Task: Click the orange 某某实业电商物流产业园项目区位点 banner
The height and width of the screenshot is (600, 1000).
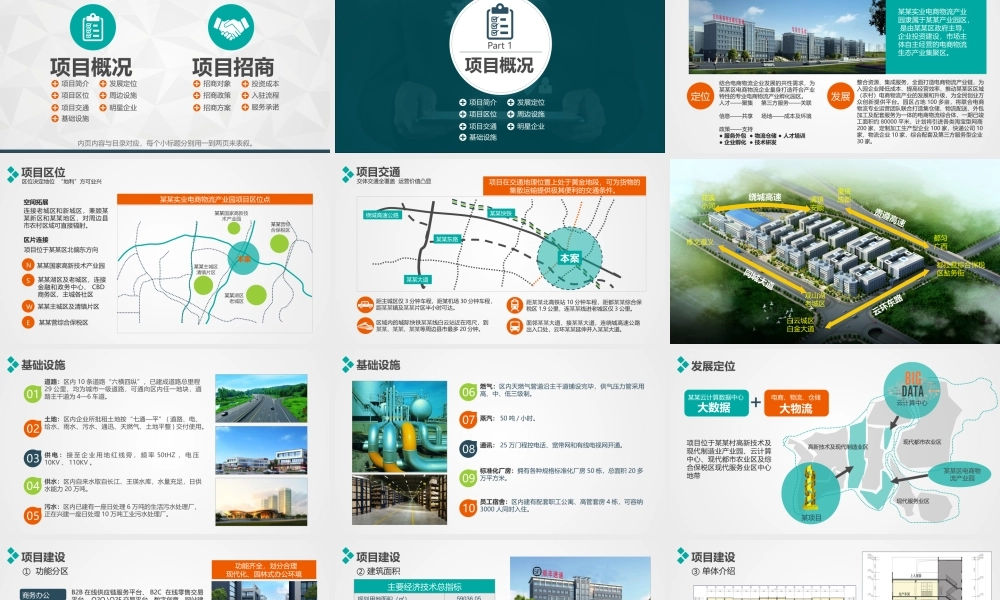Action: tap(215, 200)
